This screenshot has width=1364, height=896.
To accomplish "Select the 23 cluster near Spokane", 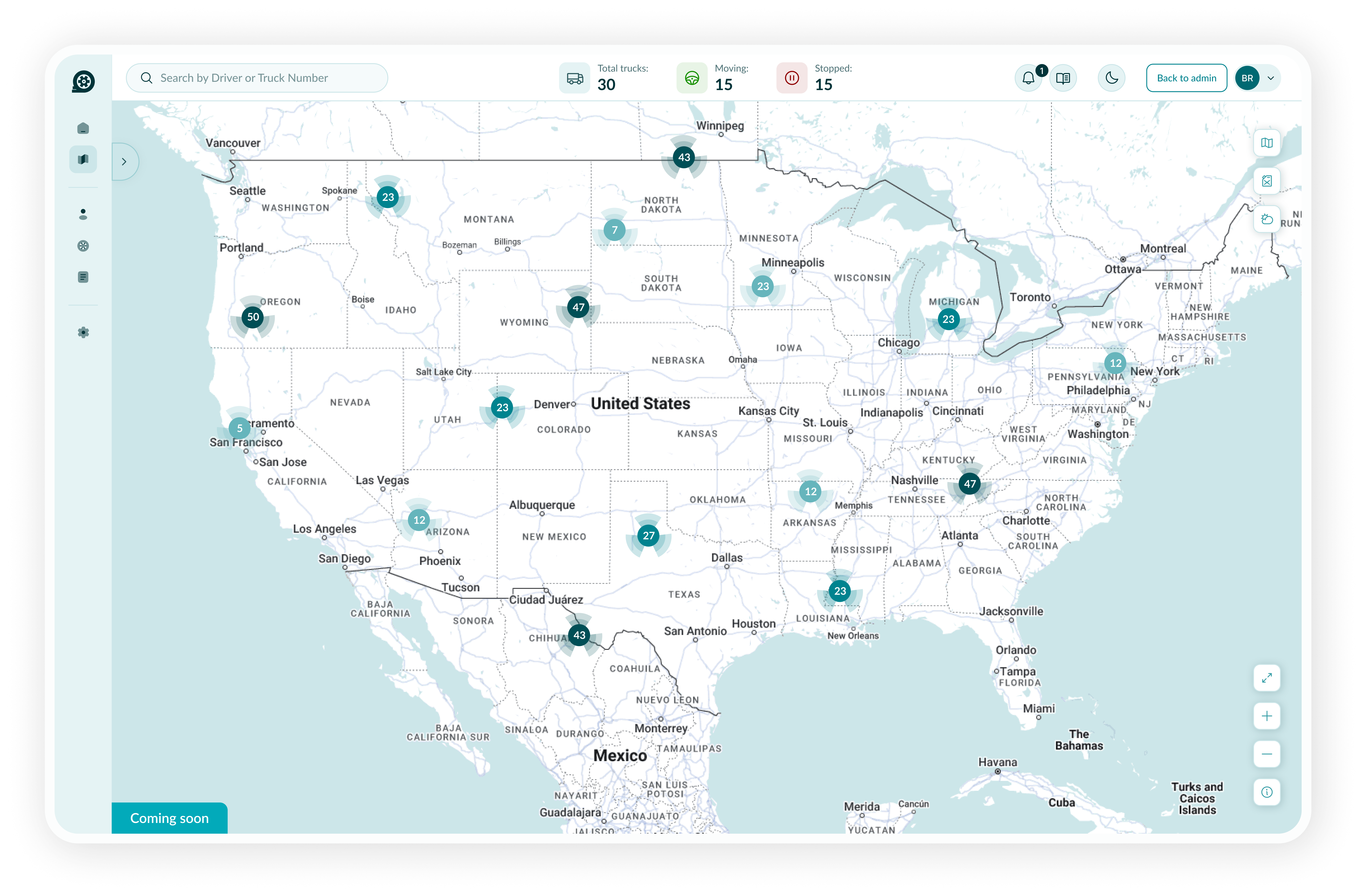I will pyautogui.click(x=388, y=197).
